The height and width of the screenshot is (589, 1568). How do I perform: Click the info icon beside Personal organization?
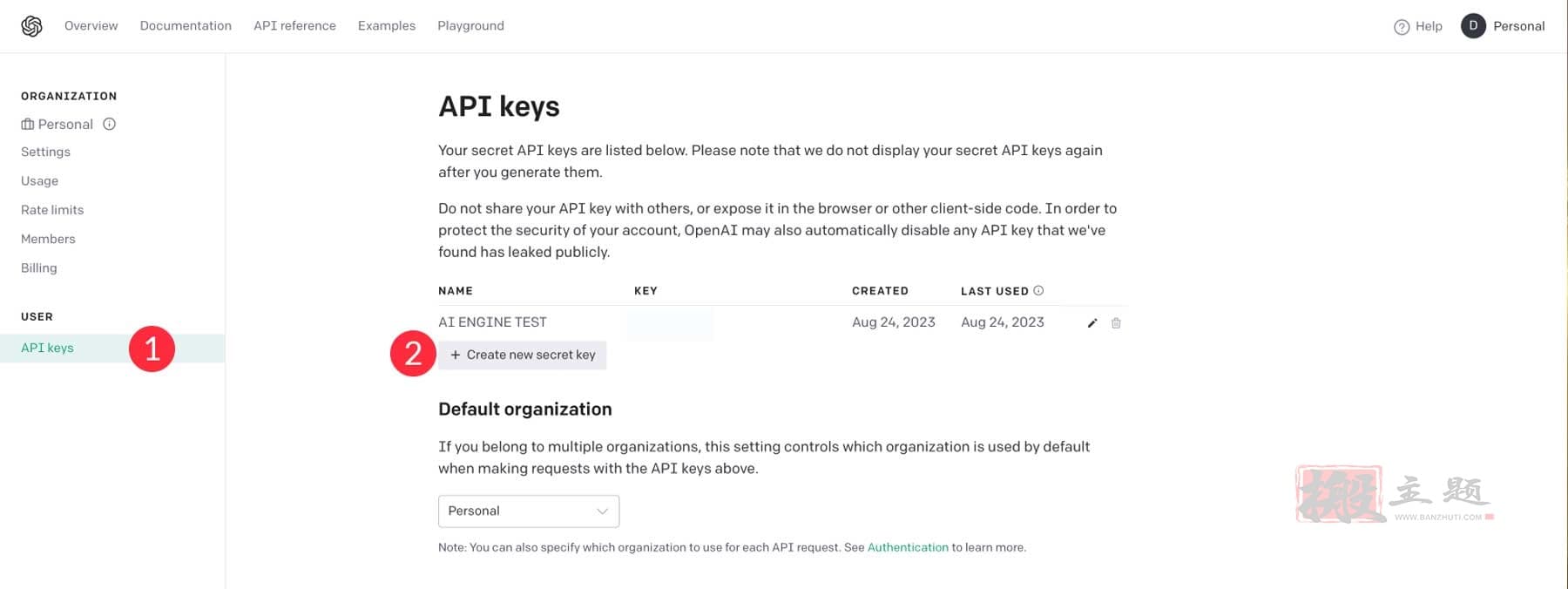(x=110, y=124)
